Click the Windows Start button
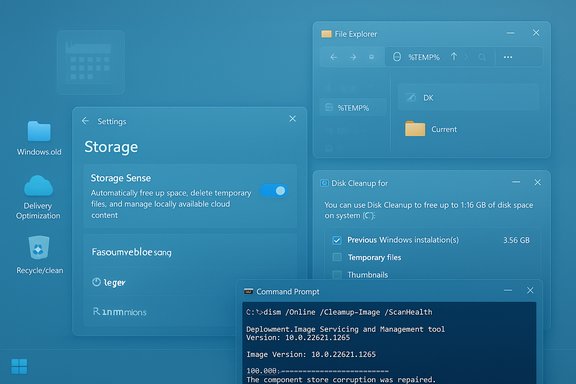The image size is (576, 384). (19, 366)
